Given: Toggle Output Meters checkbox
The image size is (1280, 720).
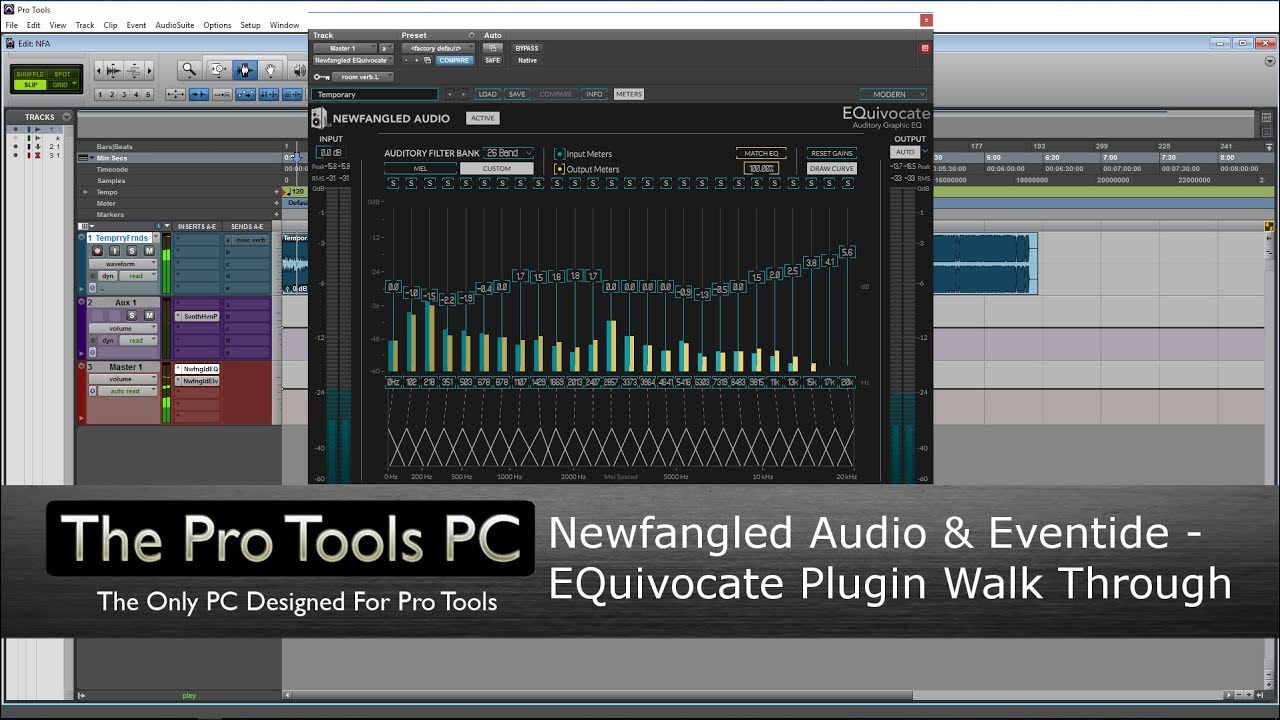Looking at the screenshot, I should tap(559, 169).
